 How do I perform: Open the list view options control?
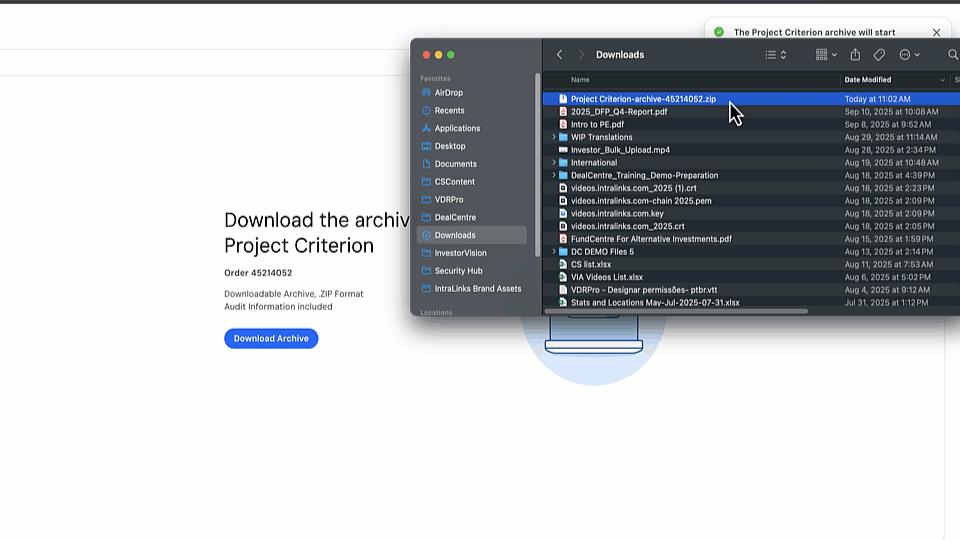[x=776, y=54]
